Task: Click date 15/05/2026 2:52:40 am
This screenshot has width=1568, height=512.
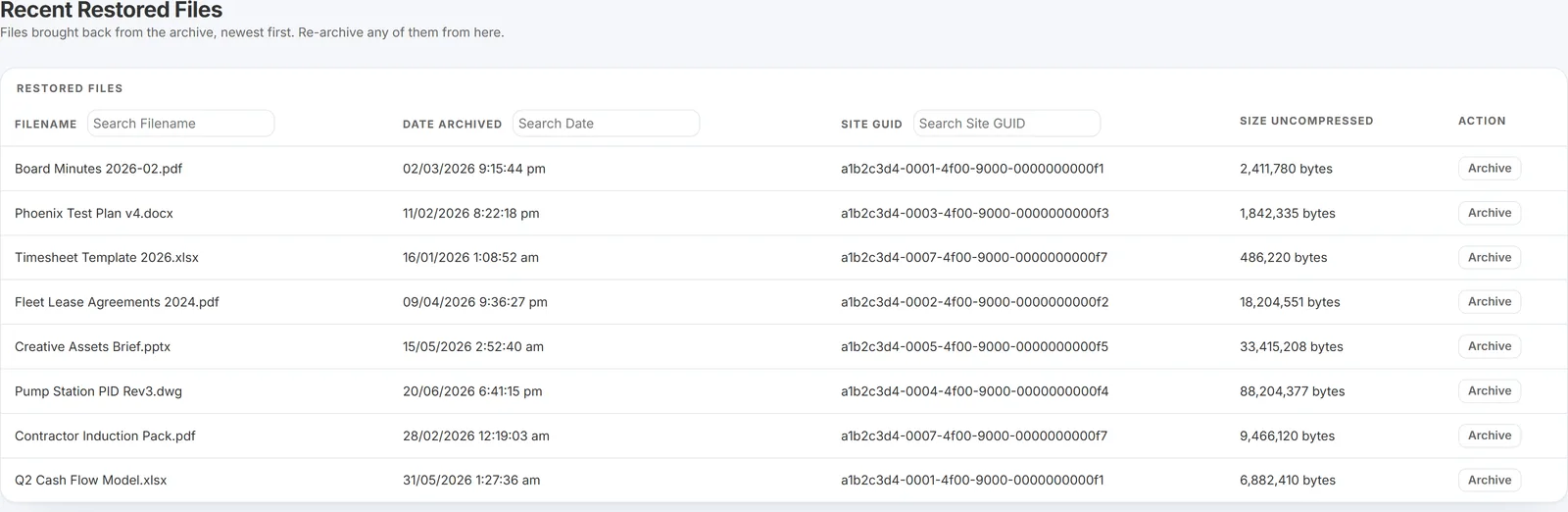Action: click(x=473, y=346)
